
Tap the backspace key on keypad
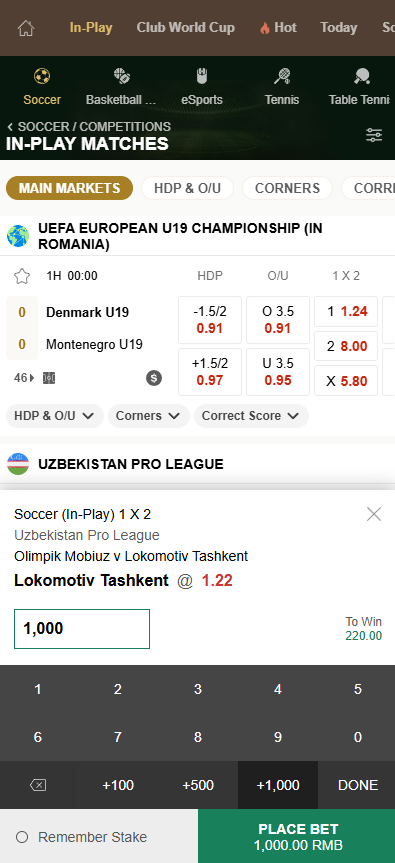[38, 785]
